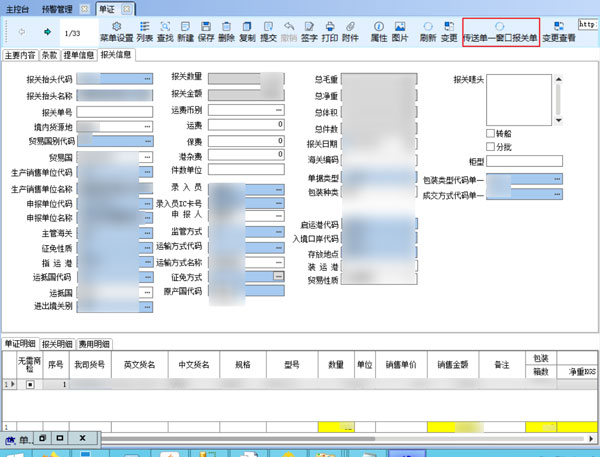Open 成交方式代码单一 lookup button

coord(557,194)
